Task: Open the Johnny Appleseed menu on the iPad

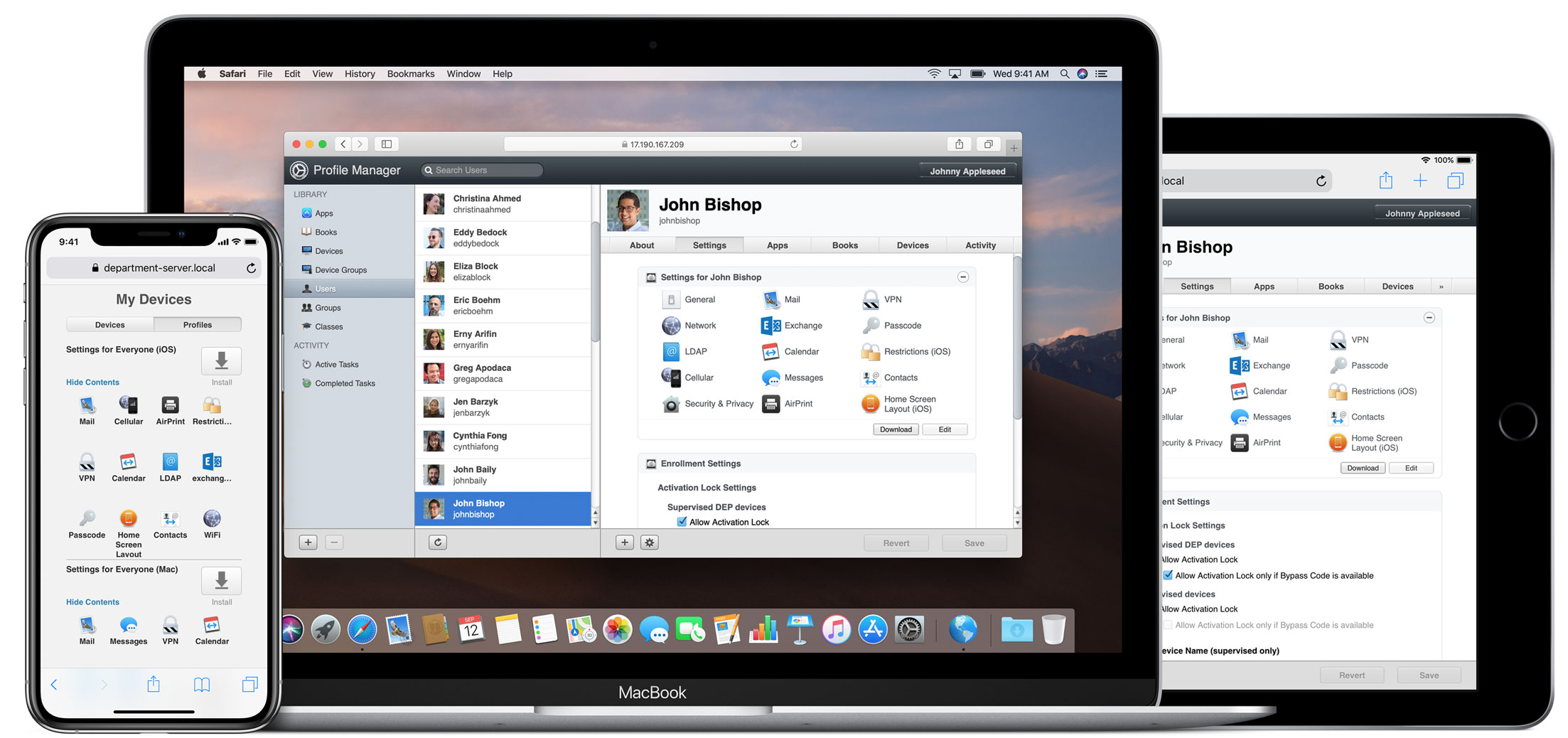Action: 1422,213
